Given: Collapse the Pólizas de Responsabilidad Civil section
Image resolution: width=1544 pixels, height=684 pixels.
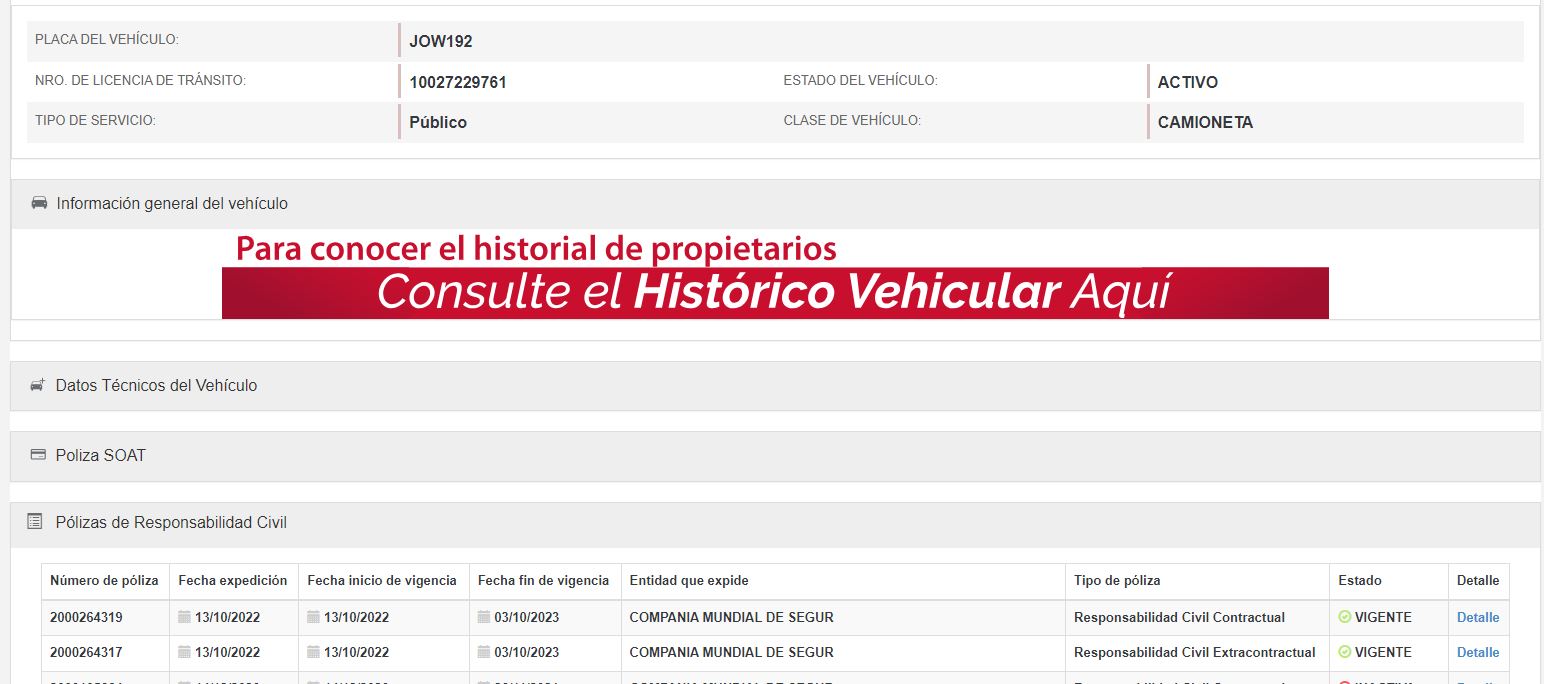Looking at the screenshot, I should coord(171,523).
